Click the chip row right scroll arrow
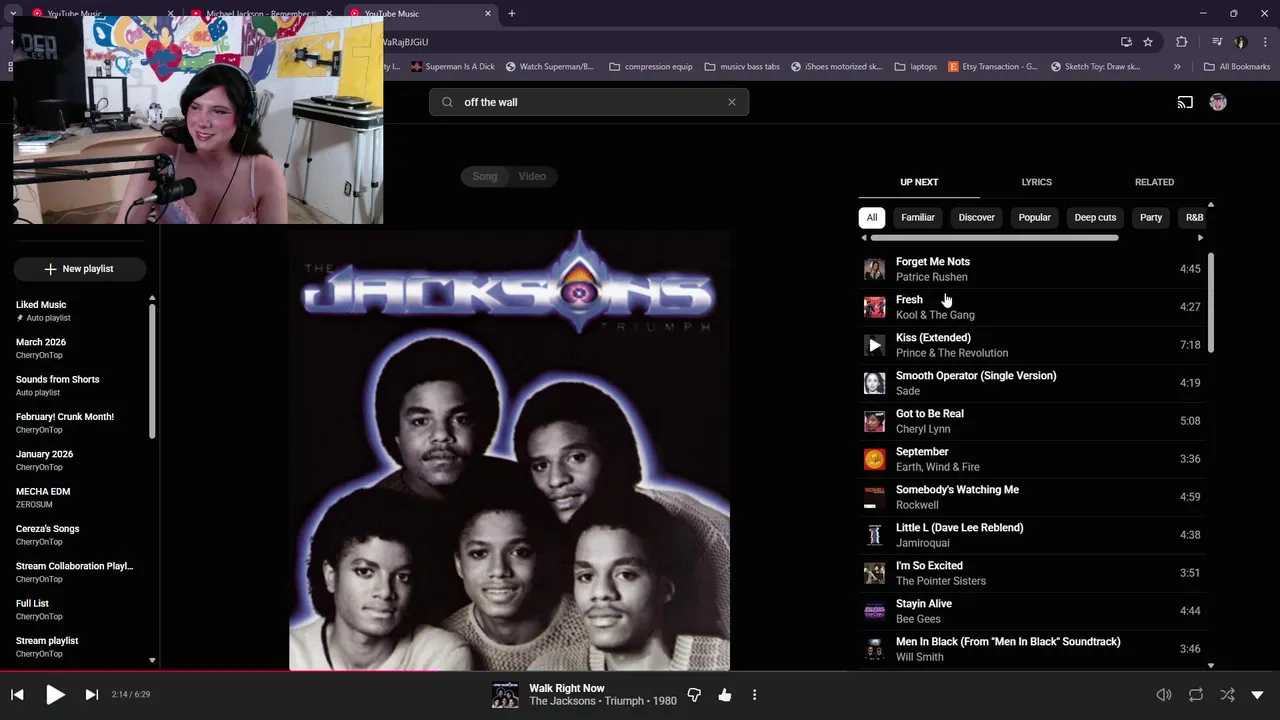The height and width of the screenshot is (720, 1280). [1200, 238]
